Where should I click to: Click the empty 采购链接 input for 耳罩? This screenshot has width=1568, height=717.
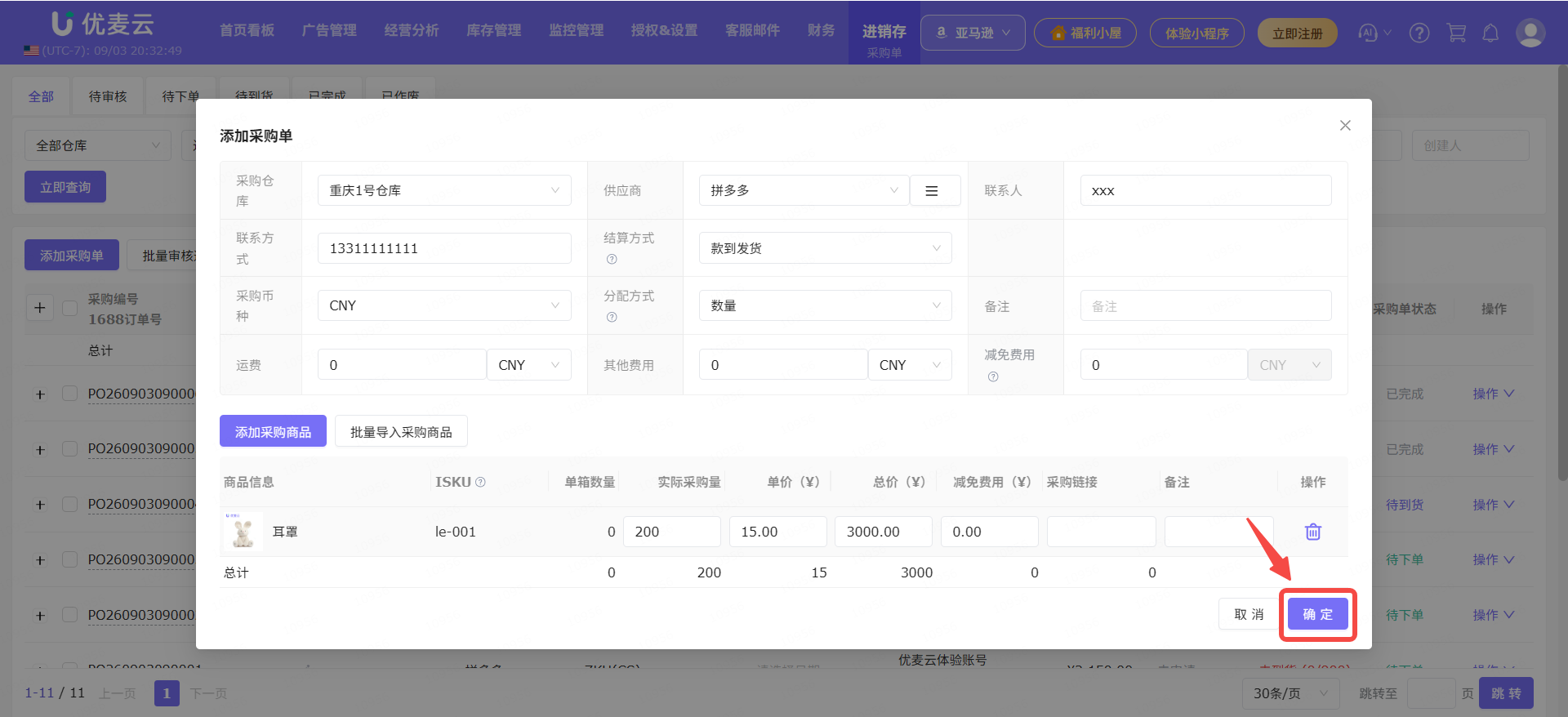coord(1102,532)
